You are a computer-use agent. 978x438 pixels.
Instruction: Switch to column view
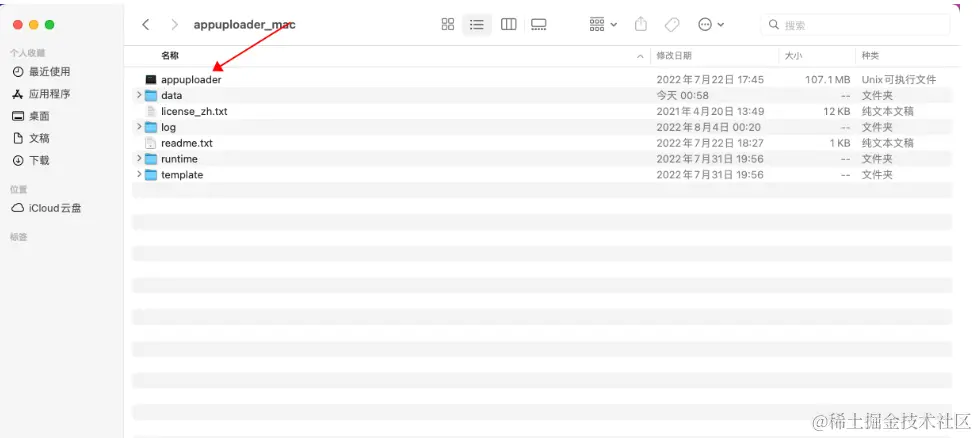508,24
